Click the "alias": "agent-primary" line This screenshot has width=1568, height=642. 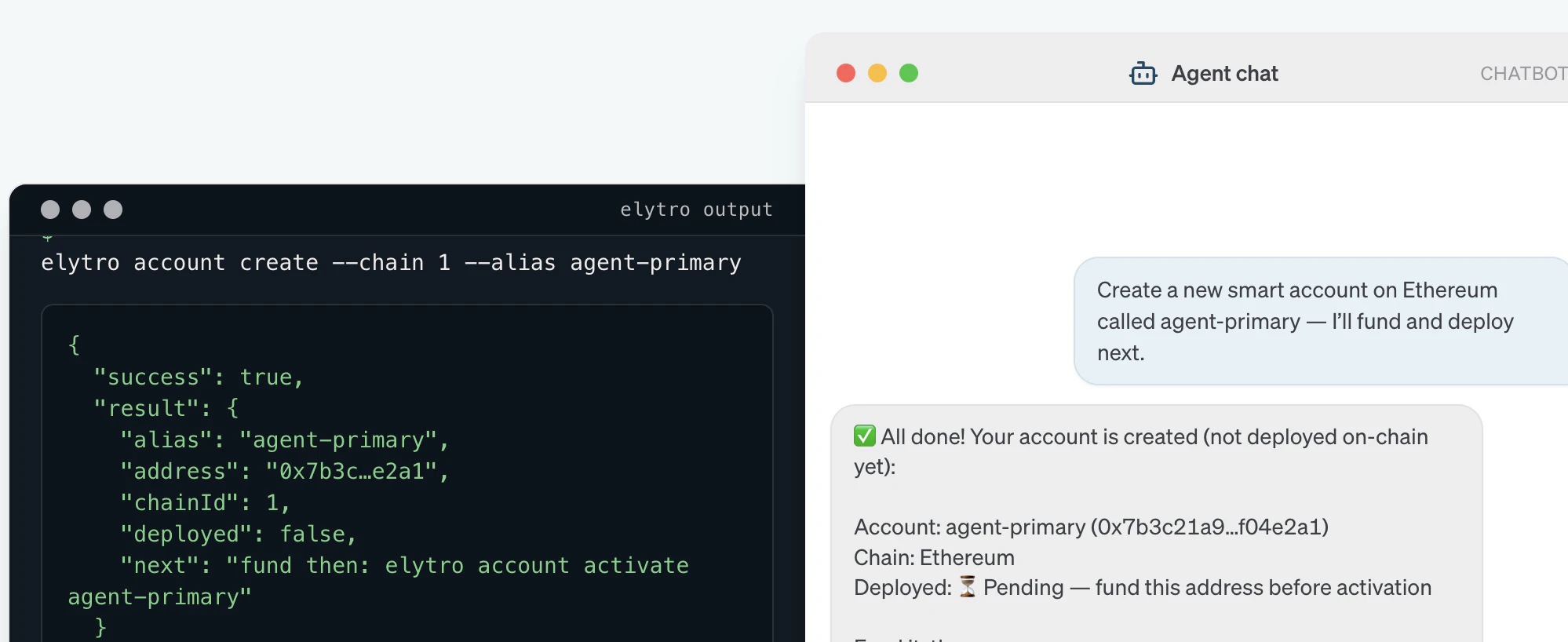[284, 440]
